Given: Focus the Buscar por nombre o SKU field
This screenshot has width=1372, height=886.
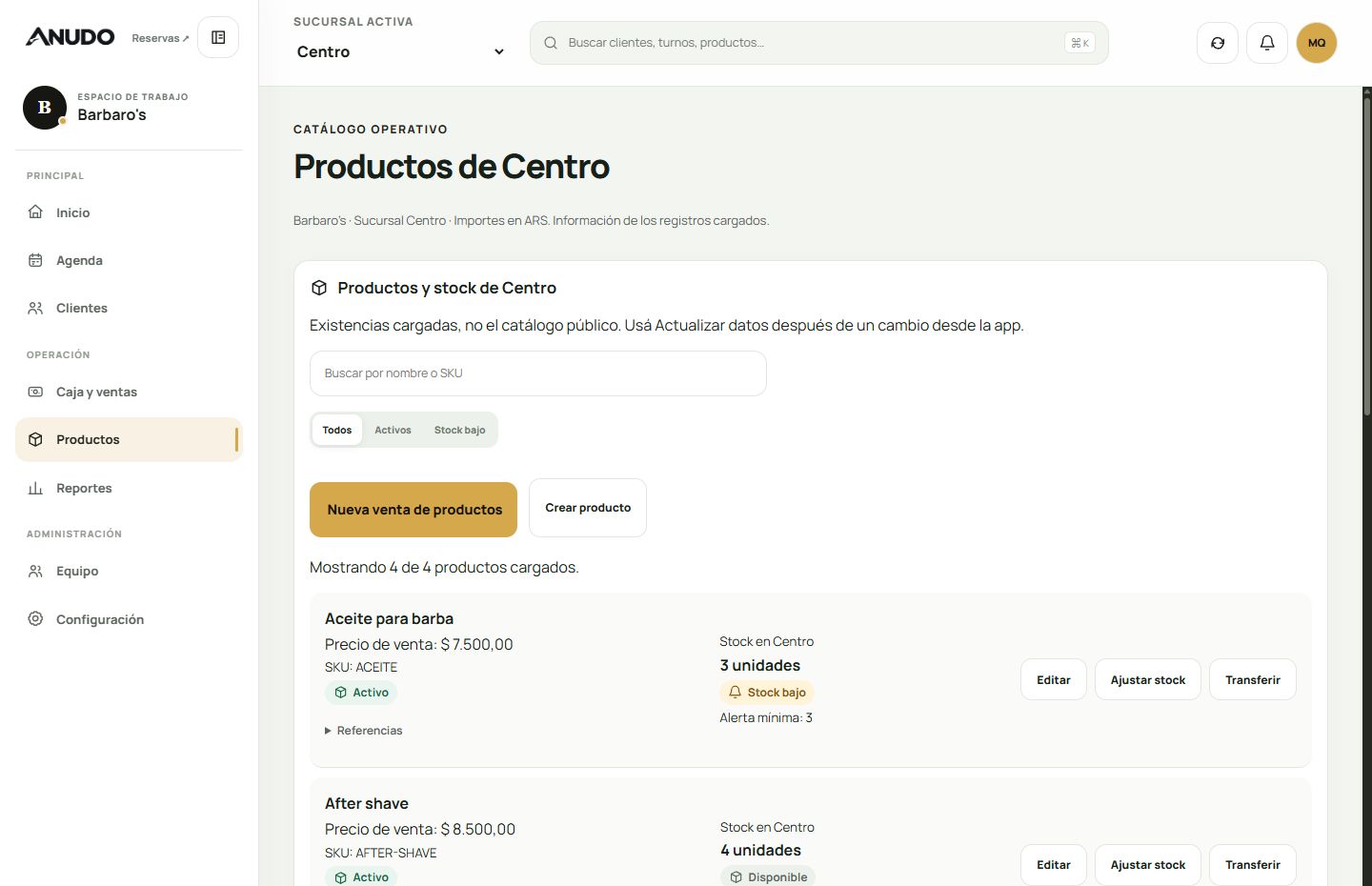Looking at the screenshot, I should [537, 373].
